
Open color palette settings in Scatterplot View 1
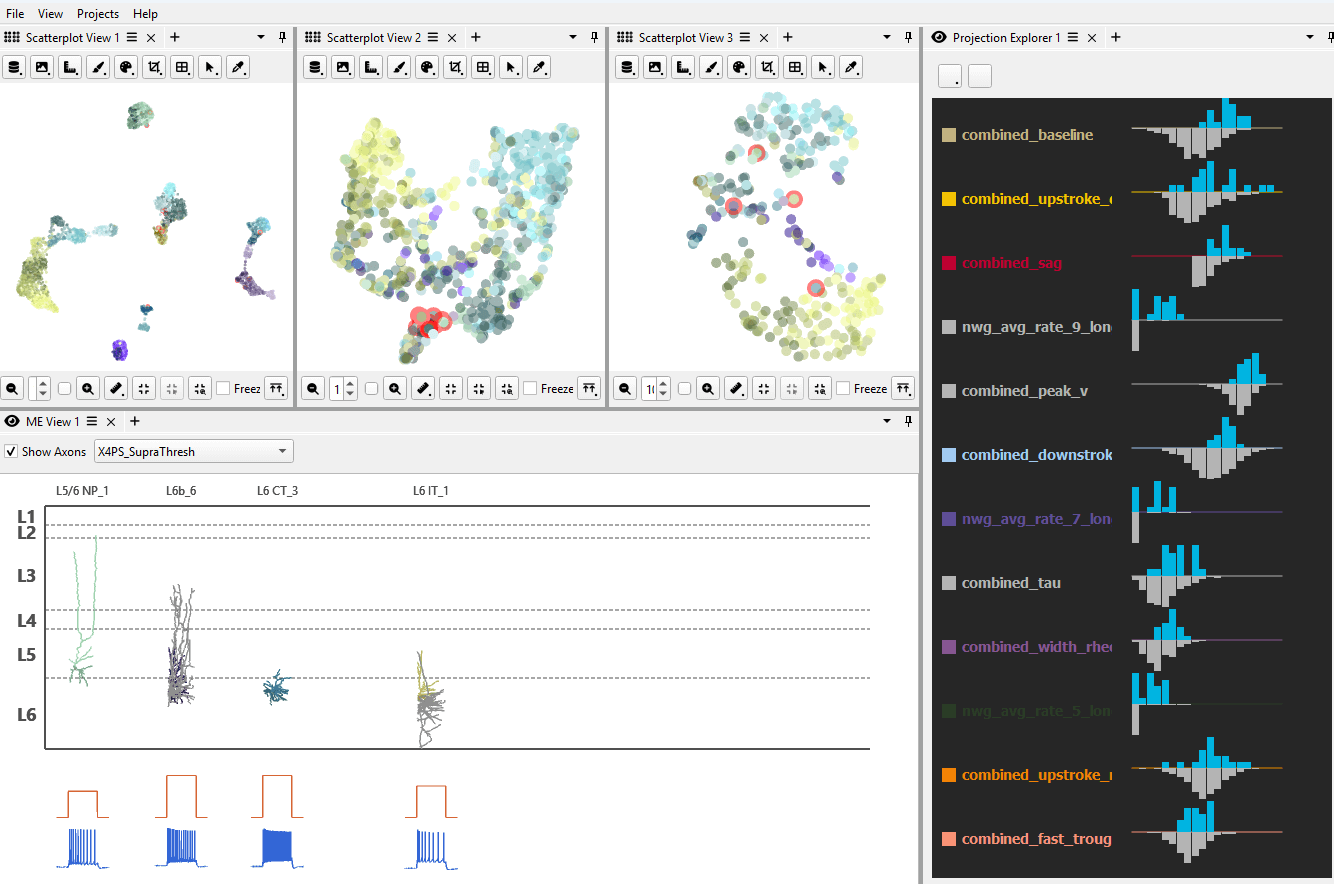click(x=126, y=67)
